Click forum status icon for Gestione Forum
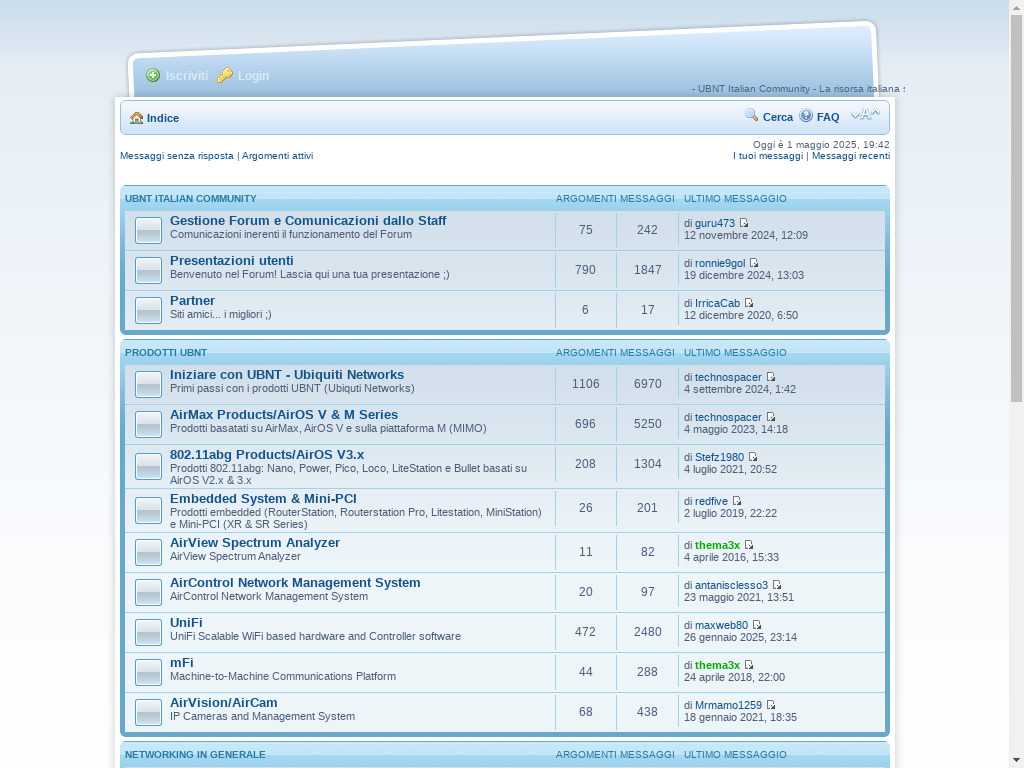 148,230
